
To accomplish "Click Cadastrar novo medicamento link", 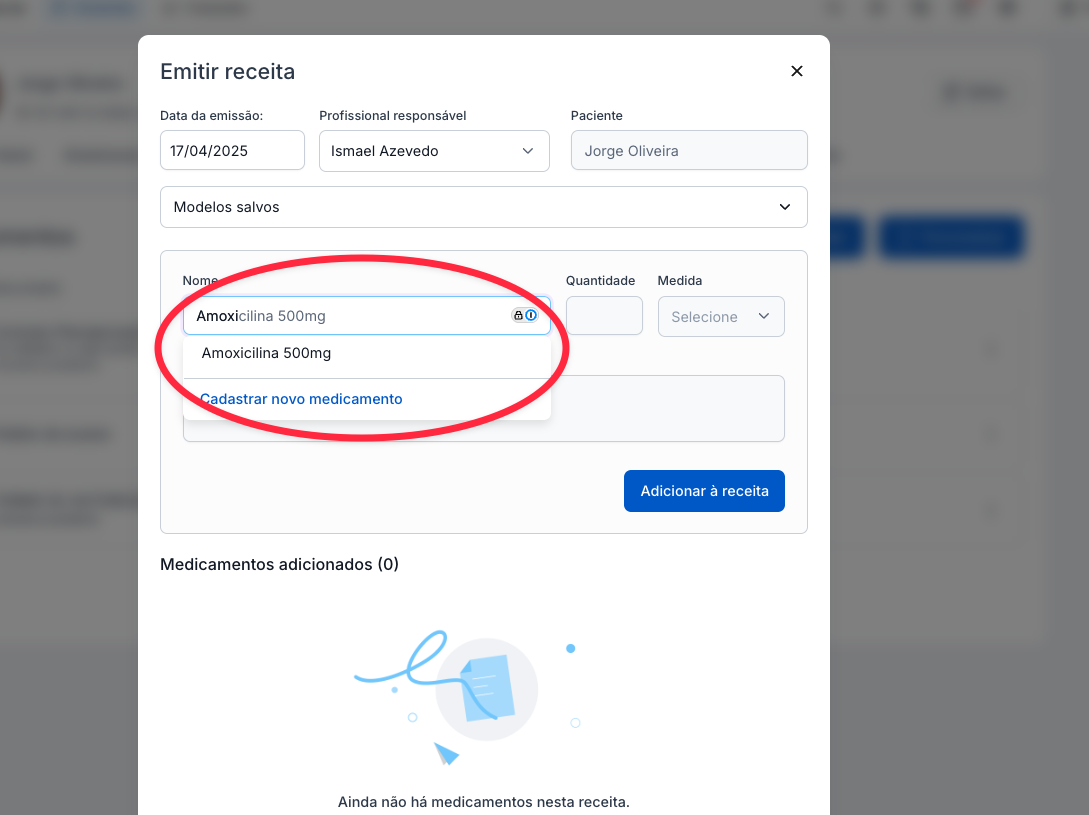I will point(301,399).
